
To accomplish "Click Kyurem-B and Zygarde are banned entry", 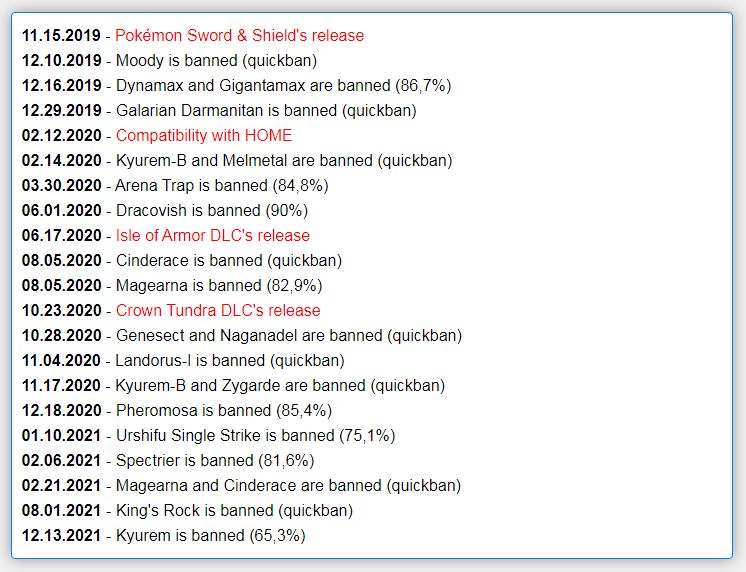I will tap(234, 385).
